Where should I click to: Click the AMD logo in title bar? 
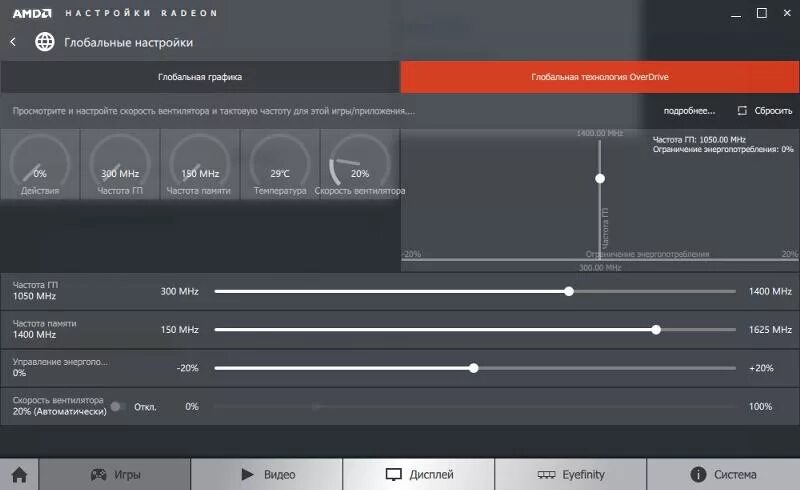(x=32, y=13)
